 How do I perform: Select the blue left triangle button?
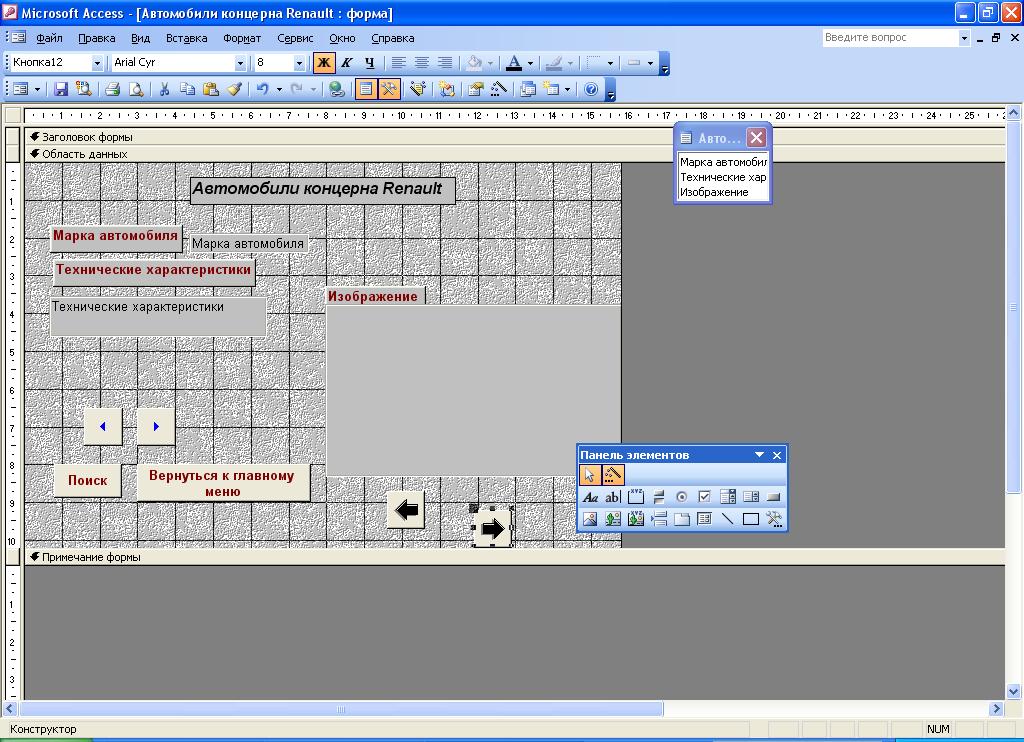point(103,427)
